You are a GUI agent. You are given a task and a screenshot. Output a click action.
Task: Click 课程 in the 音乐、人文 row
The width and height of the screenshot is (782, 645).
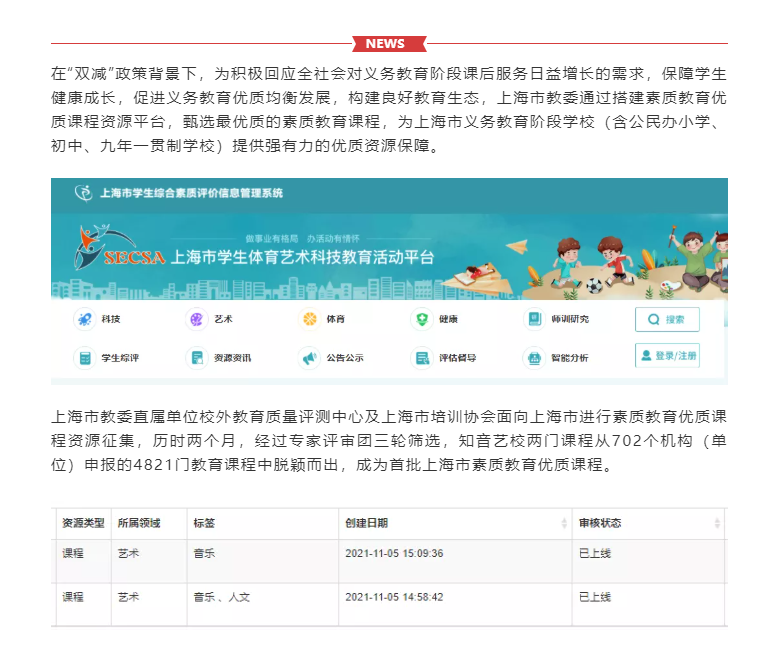point(73,597)
